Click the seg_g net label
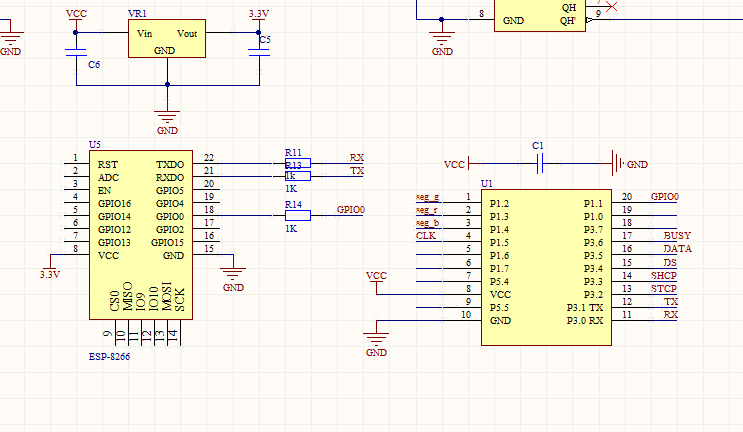743x432 pixels. point(428,197)
